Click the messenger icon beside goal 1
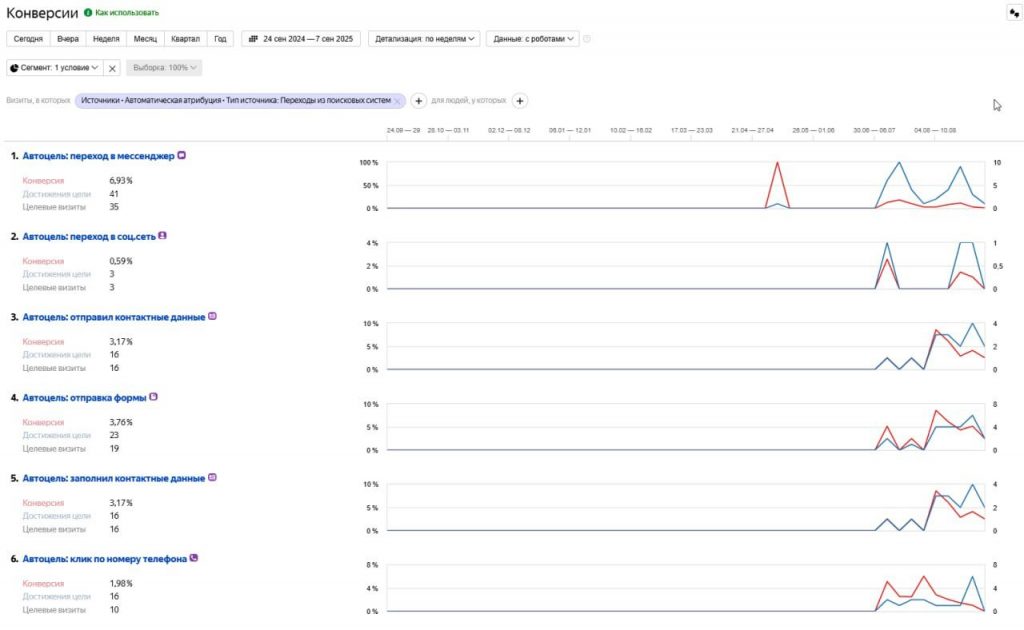Viewport: 1024px width, 630px height. pyautogui.click(x=182, y=156)
